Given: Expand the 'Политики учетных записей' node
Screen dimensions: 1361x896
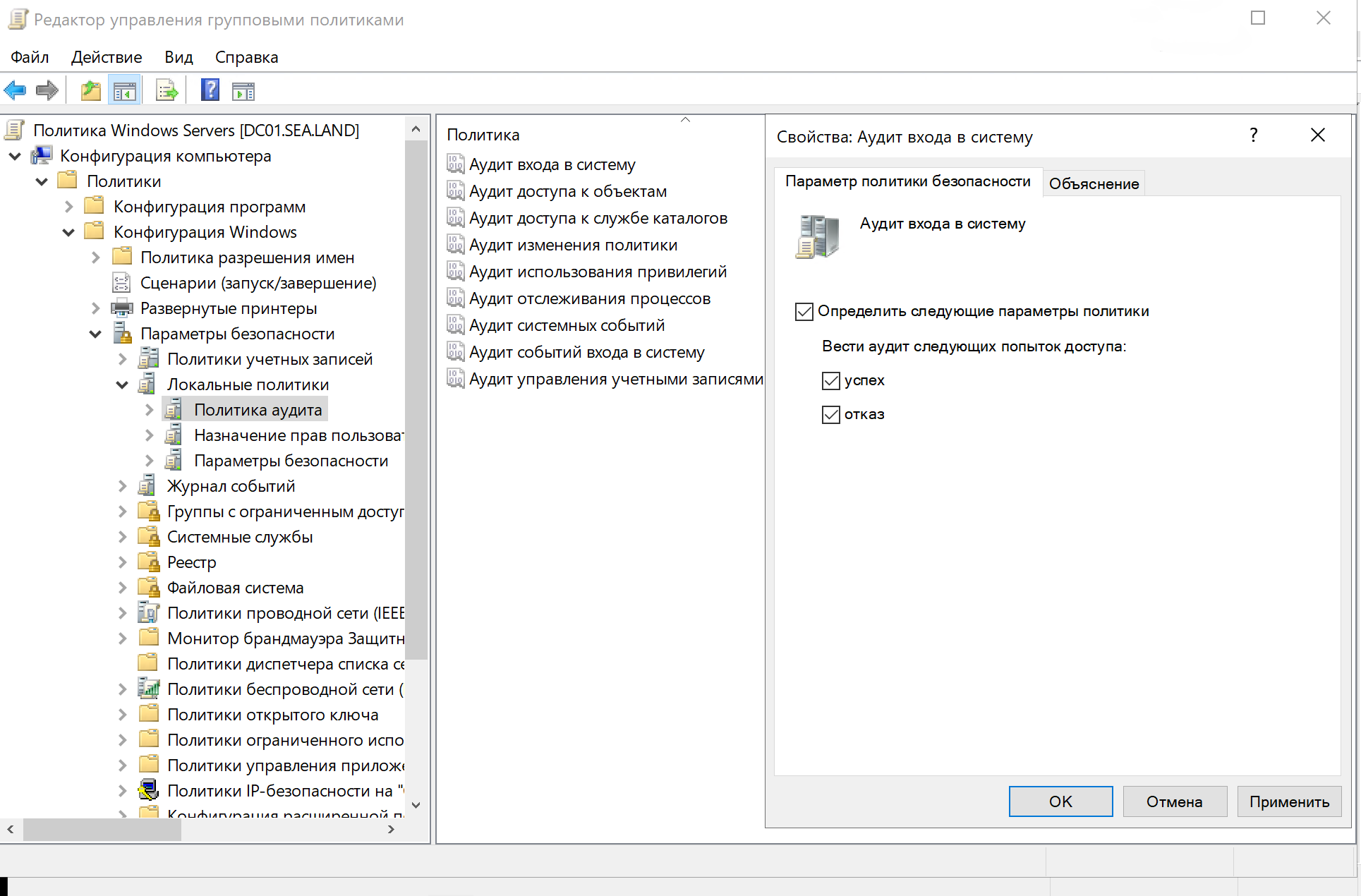Looking at the screenshot, I should point(122,358).
